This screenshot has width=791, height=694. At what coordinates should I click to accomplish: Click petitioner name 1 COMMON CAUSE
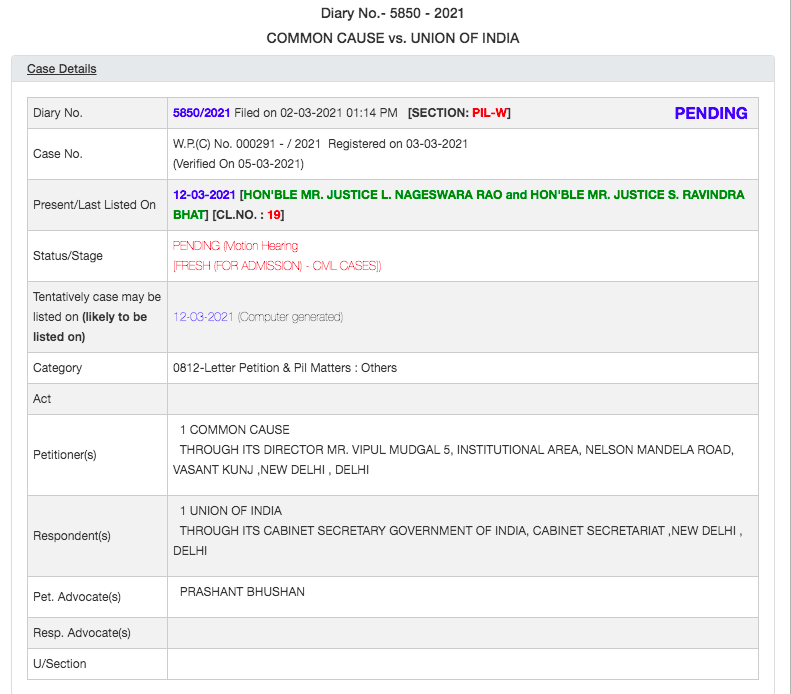point(235,430)
